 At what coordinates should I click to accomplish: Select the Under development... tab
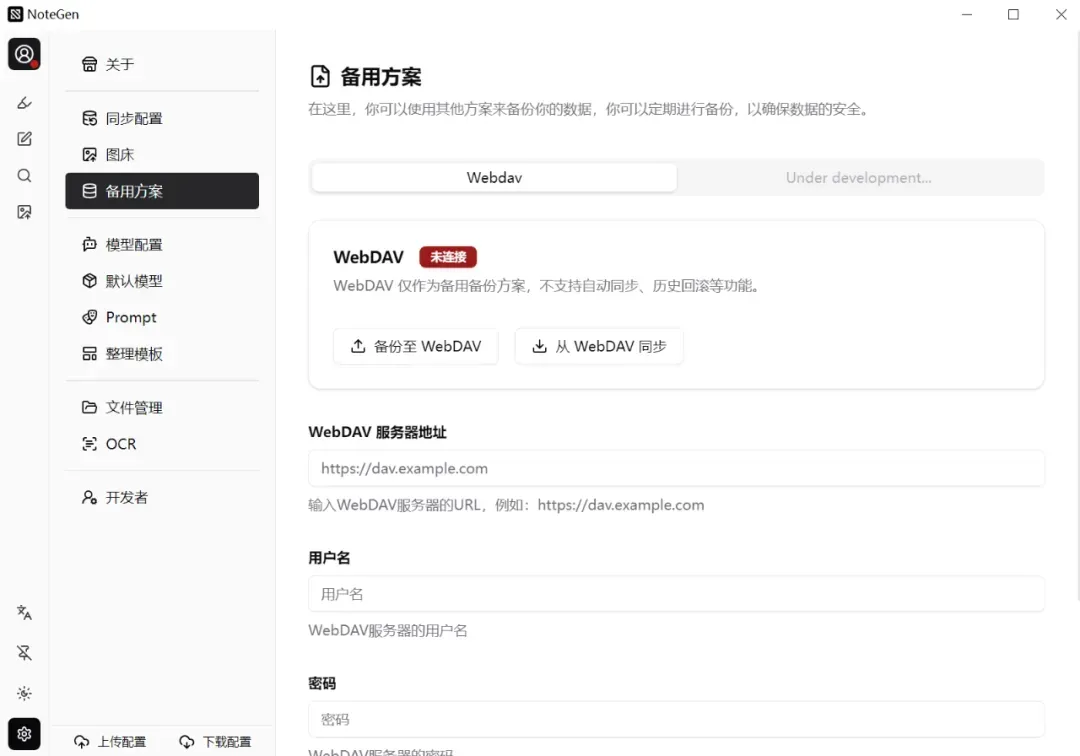pos(858,178)
